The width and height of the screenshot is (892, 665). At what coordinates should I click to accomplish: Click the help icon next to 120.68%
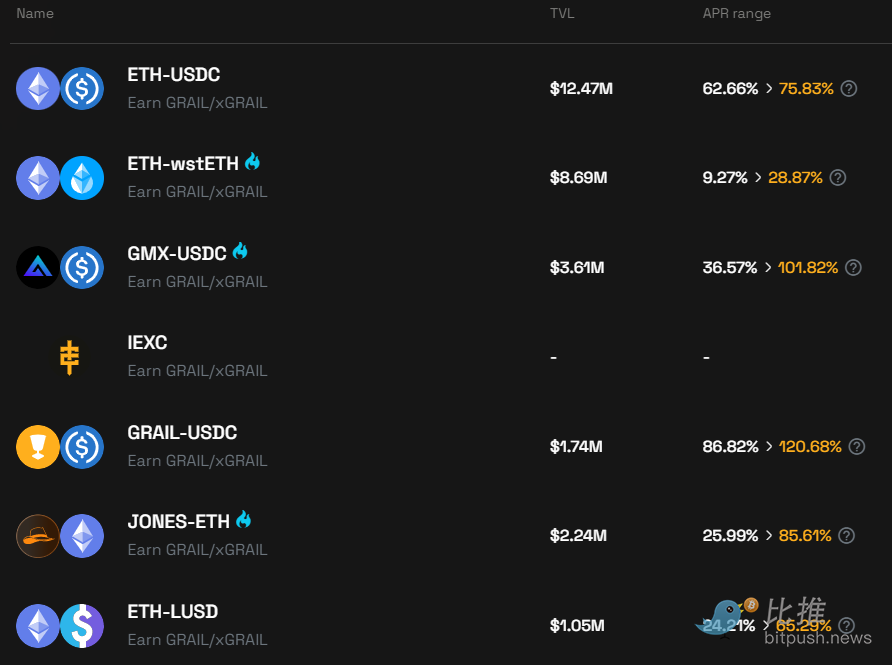857,447
